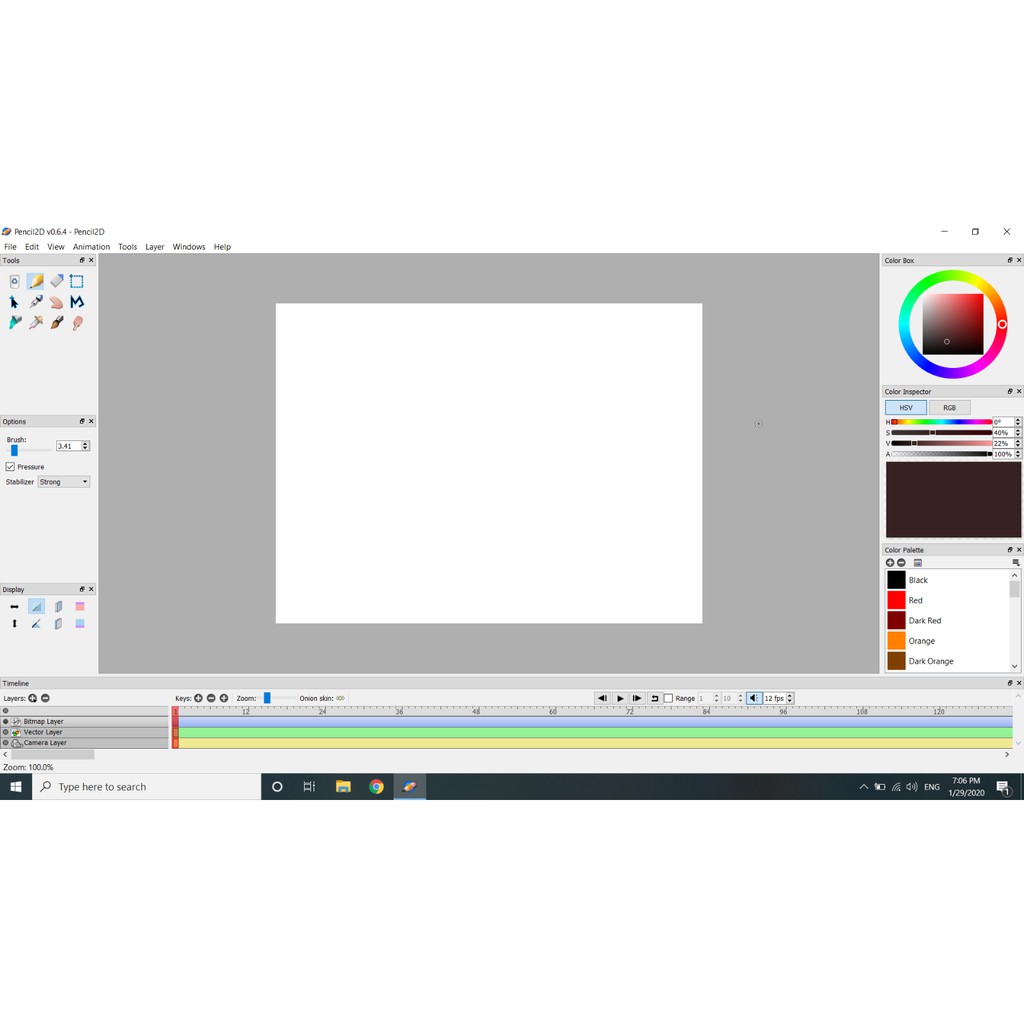Image resolution: width=1024 pixels, height=1024 pixels.
Task: Select the Pencil tool
Action: (x=35, y=281)
